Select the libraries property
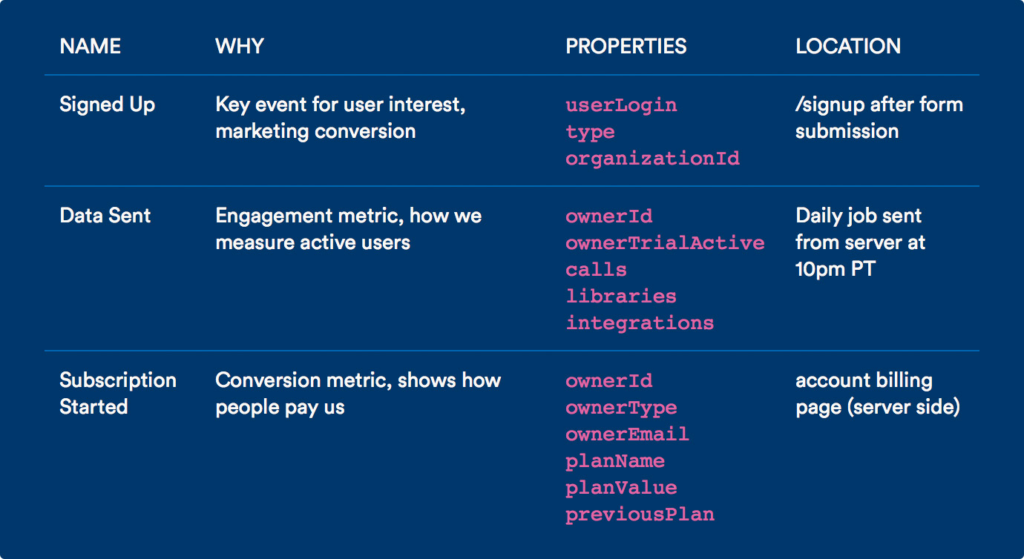 [x=621, y=296]
